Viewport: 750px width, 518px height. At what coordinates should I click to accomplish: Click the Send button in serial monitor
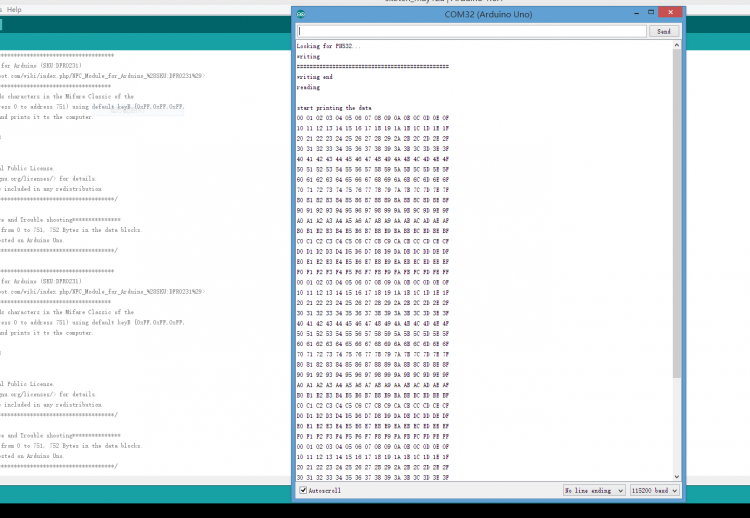coord(663,31)
